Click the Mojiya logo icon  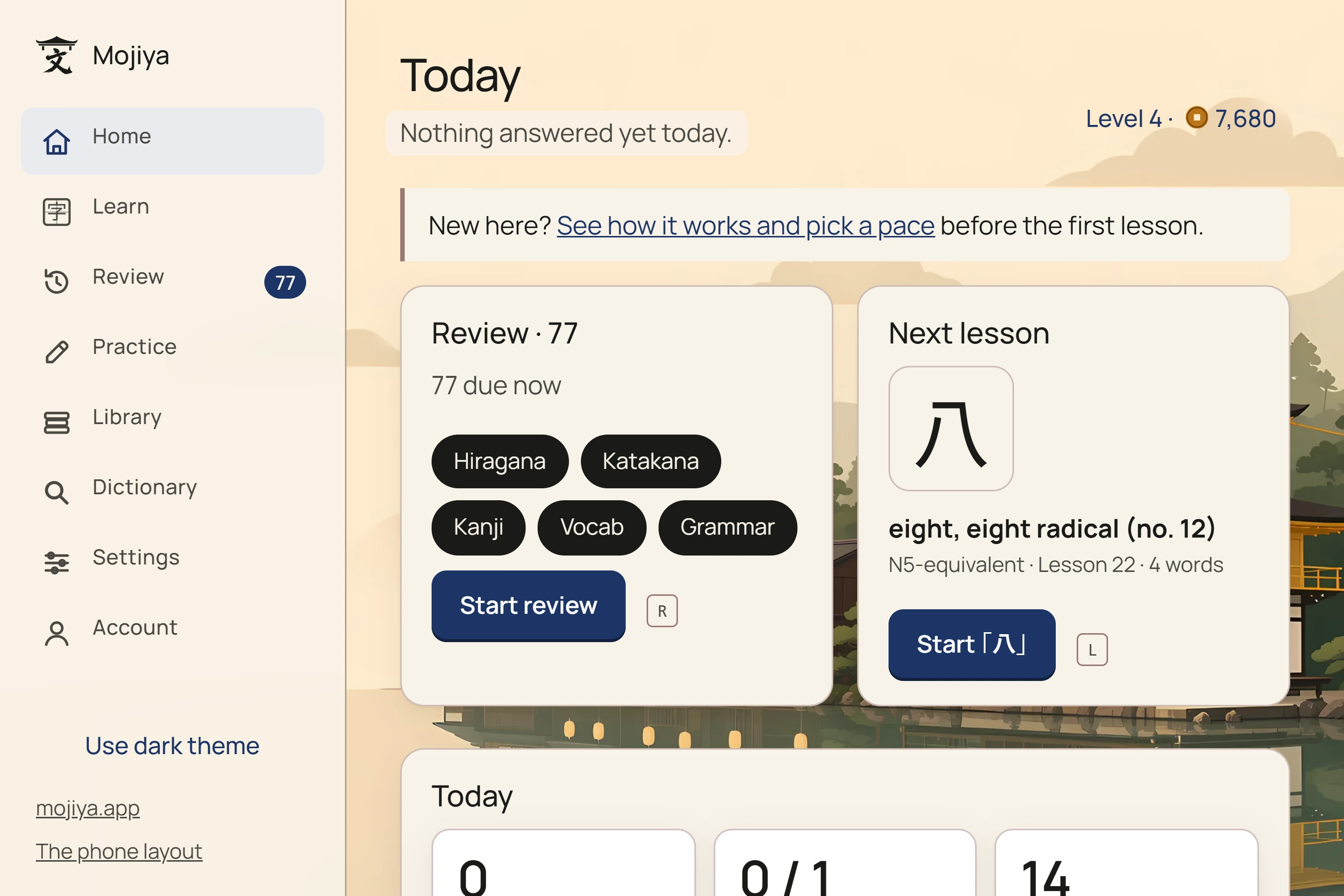point(57,55)
